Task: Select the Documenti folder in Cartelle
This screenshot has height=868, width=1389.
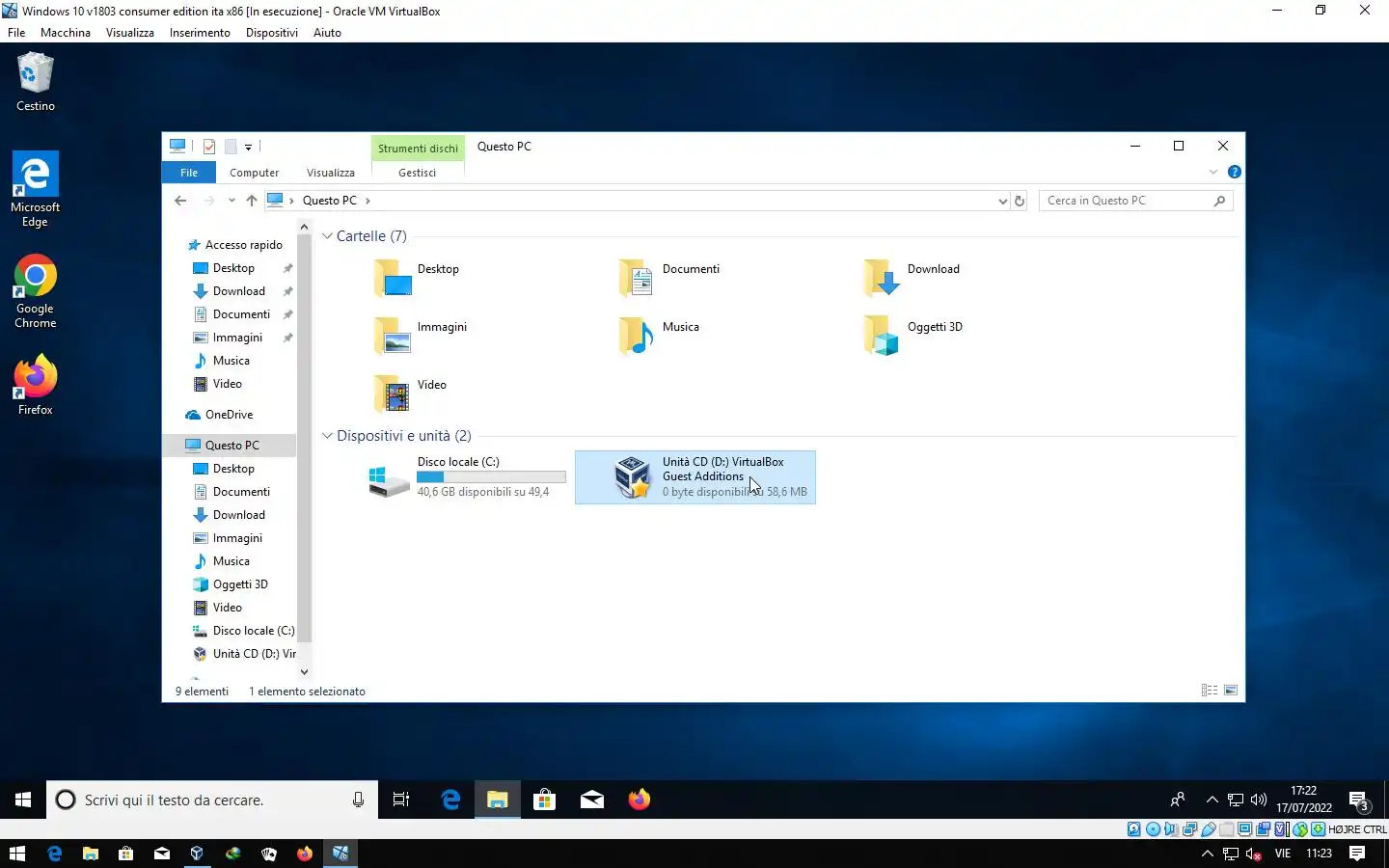Action: tap(669, 278)
